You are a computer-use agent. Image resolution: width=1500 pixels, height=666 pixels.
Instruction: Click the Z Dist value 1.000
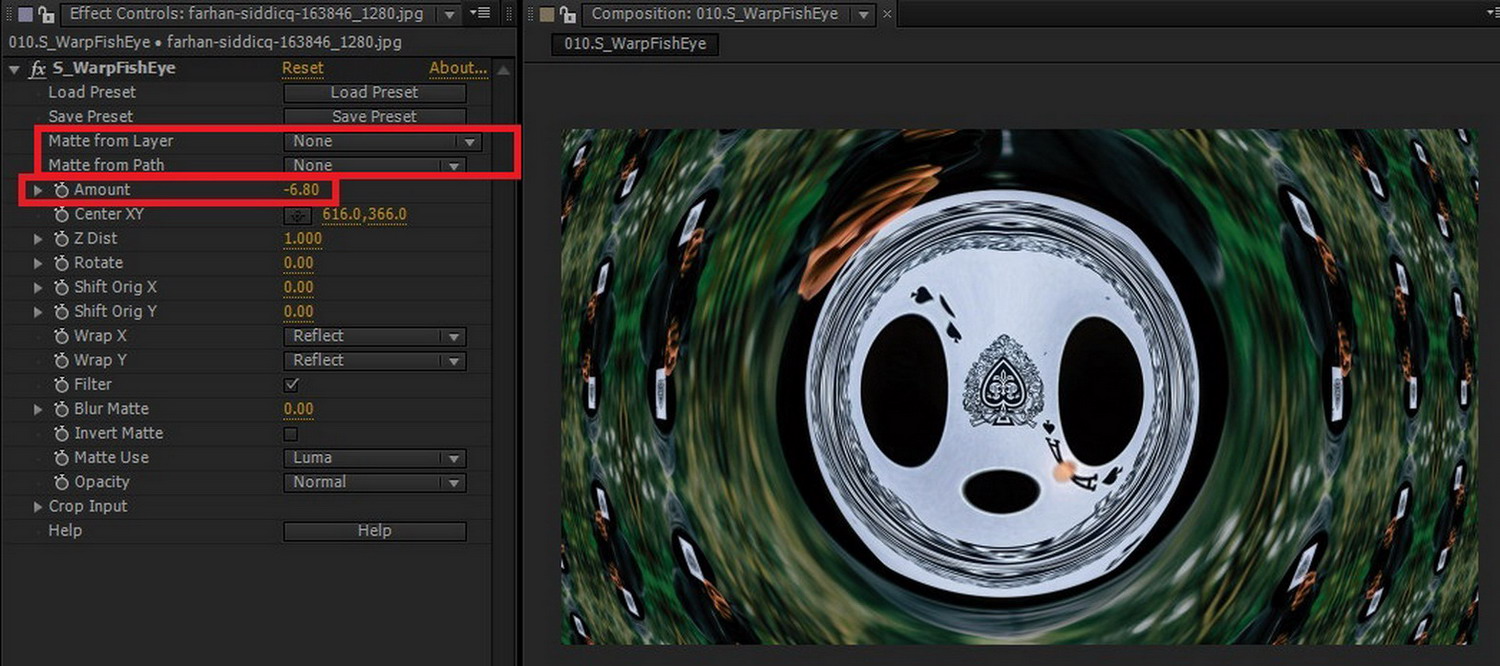[303, 239]
